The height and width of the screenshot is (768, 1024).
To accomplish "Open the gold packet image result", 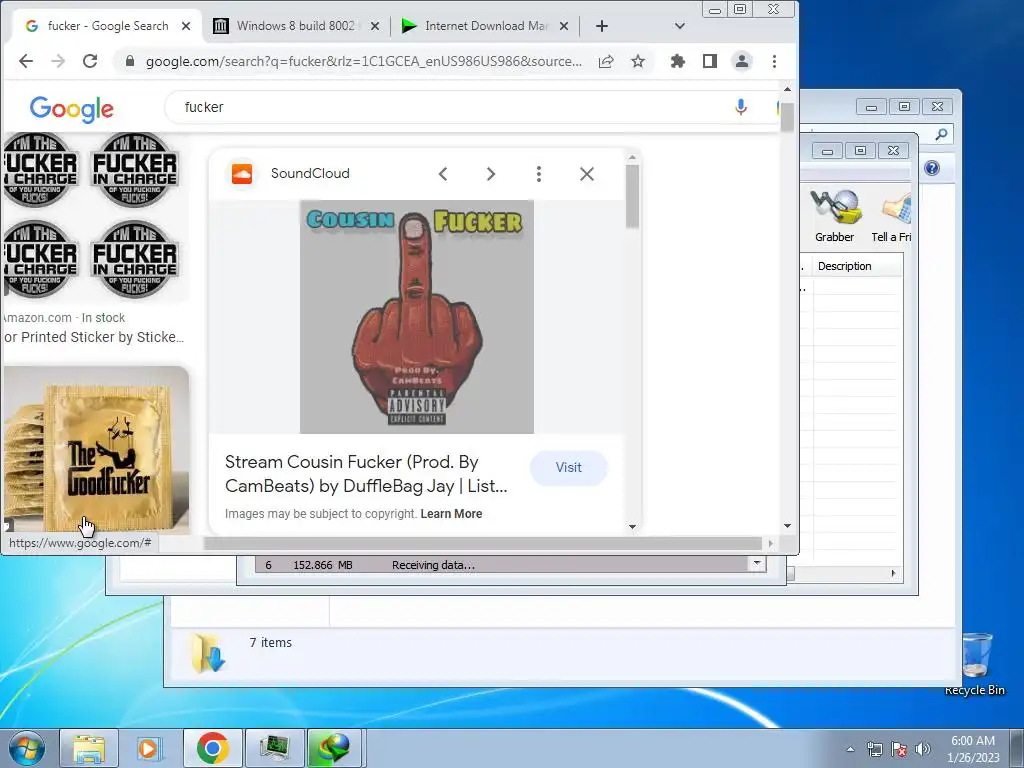I will (x=95, y=449).
